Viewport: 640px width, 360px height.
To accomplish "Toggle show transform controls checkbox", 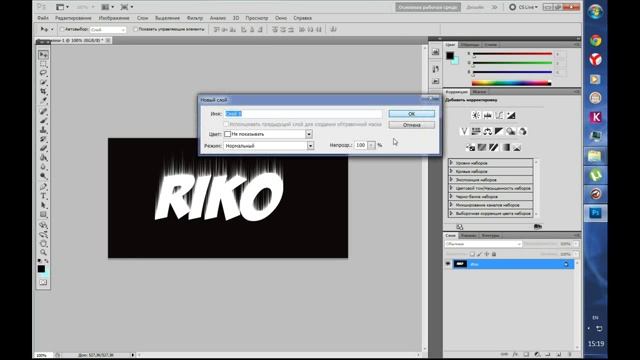I will coord(135,29).
